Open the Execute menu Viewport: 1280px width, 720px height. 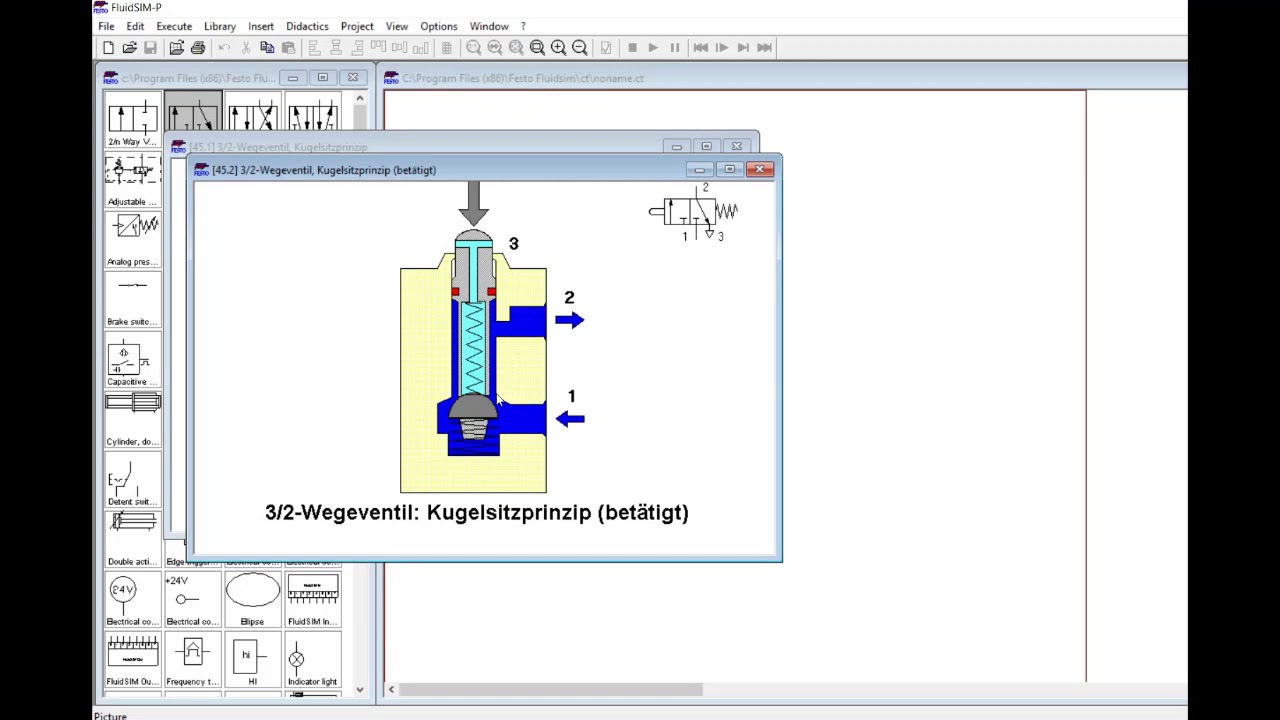(174, 26)
